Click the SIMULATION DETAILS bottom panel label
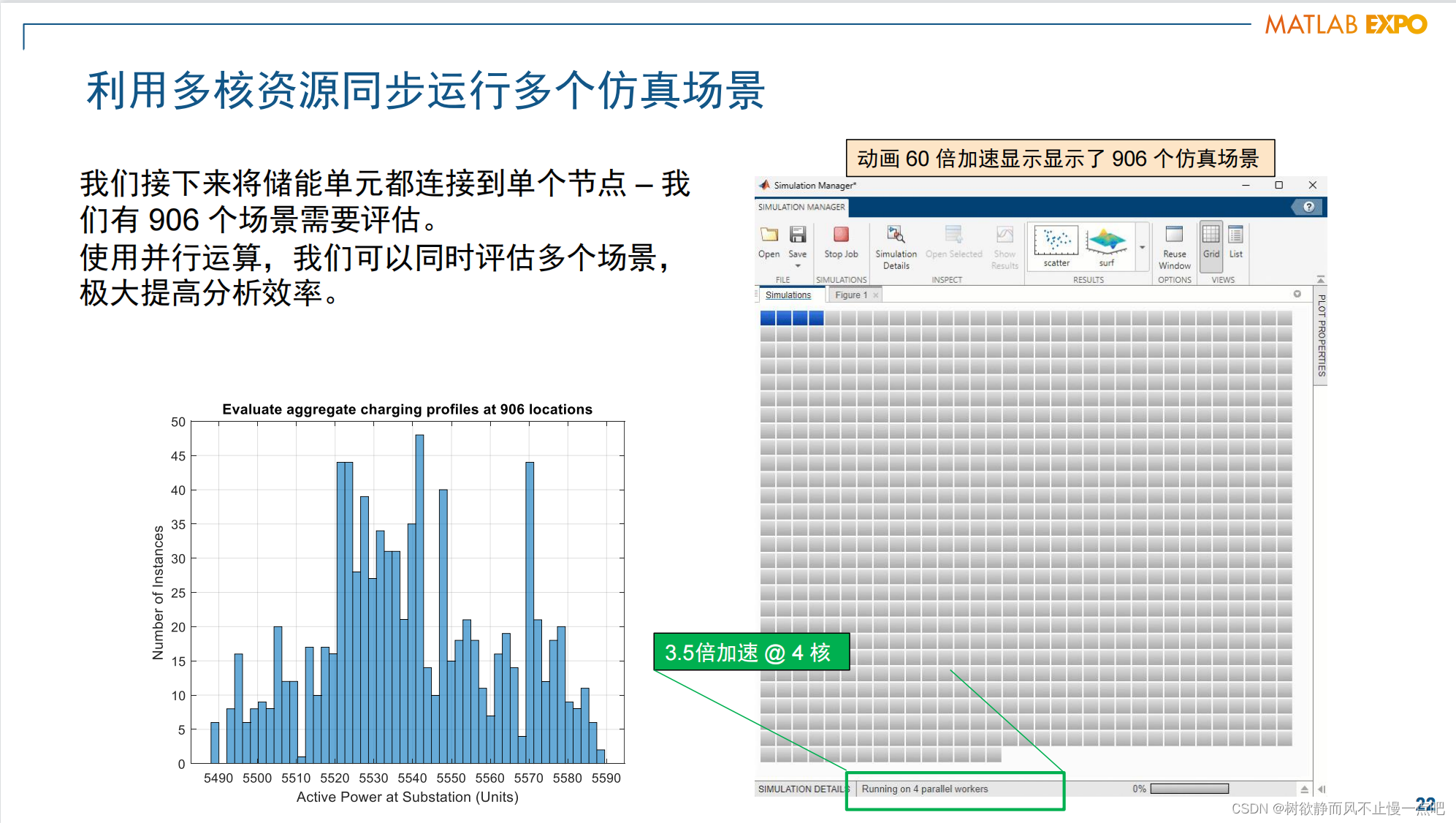 pyautogui.click(x=802, y=789)
